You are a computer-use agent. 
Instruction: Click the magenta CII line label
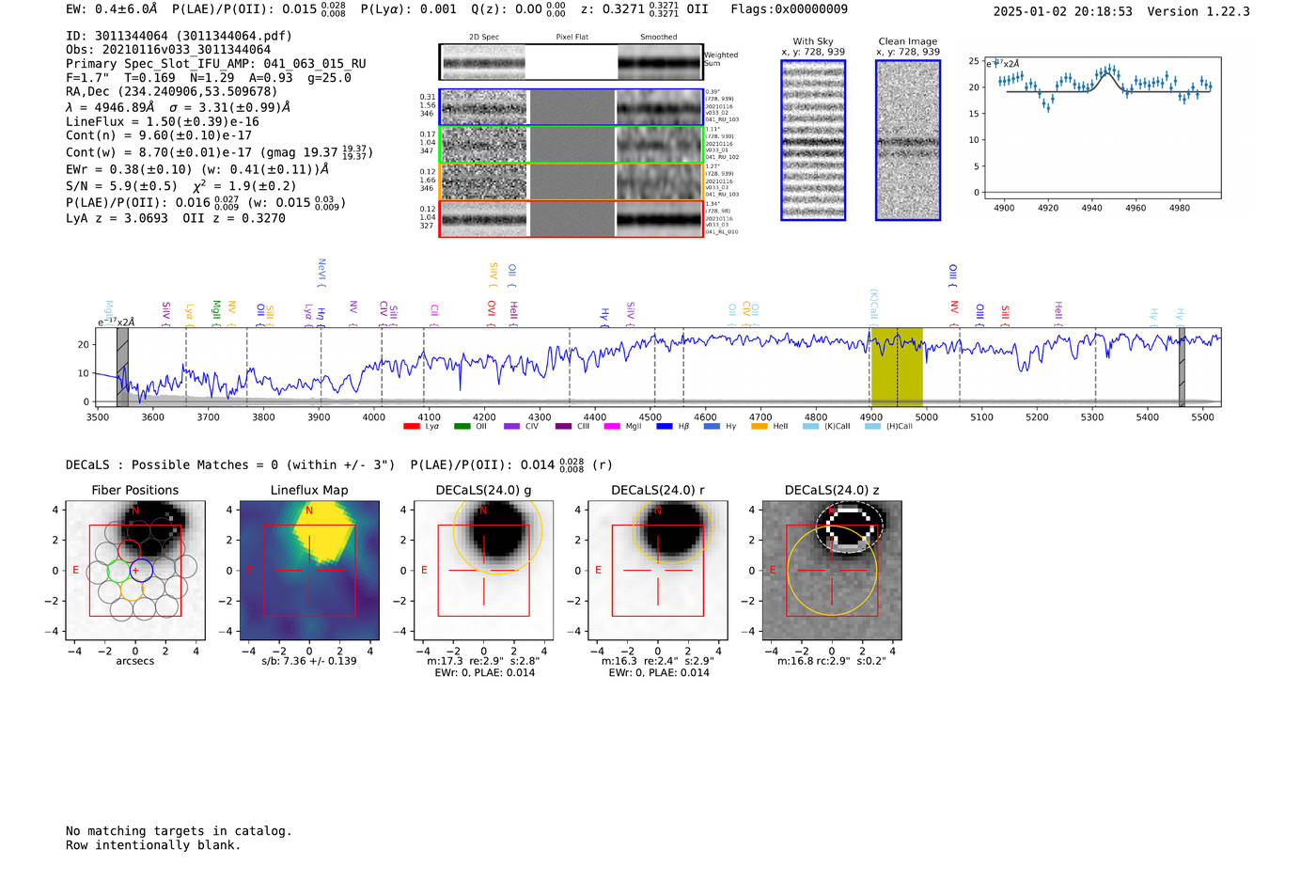[x=434, y=314]
